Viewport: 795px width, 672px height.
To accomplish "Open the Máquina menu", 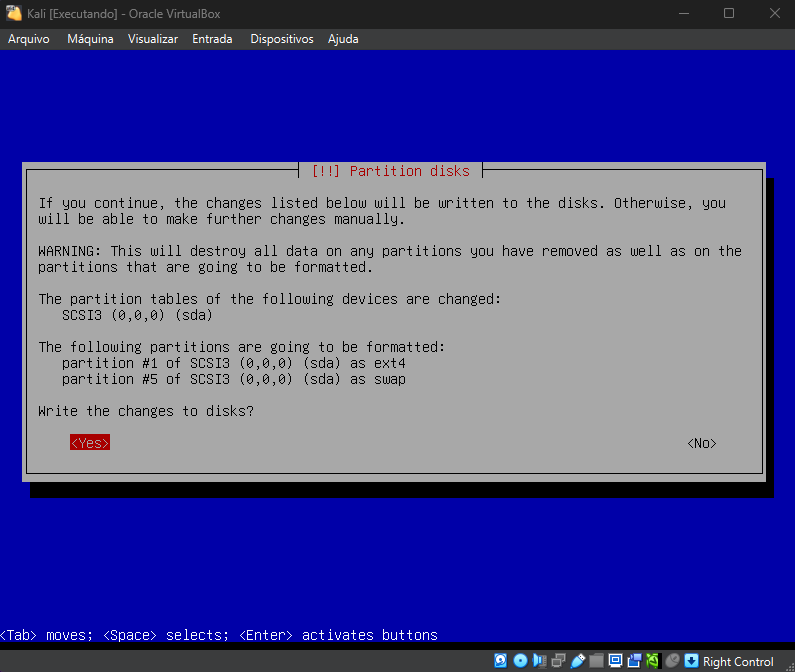I will click(90, 39).
